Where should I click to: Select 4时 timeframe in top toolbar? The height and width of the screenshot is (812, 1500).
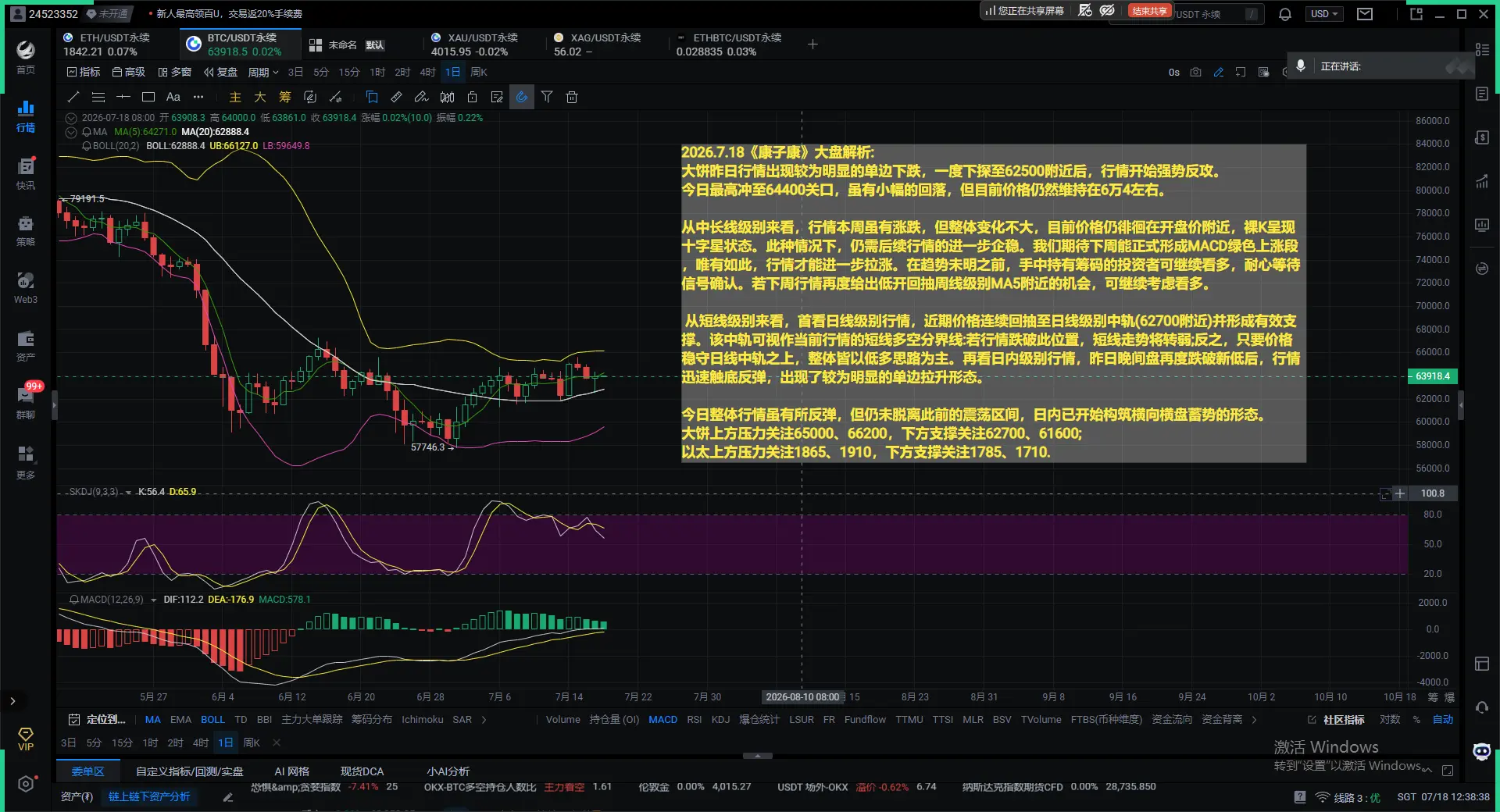click(427, 72)
